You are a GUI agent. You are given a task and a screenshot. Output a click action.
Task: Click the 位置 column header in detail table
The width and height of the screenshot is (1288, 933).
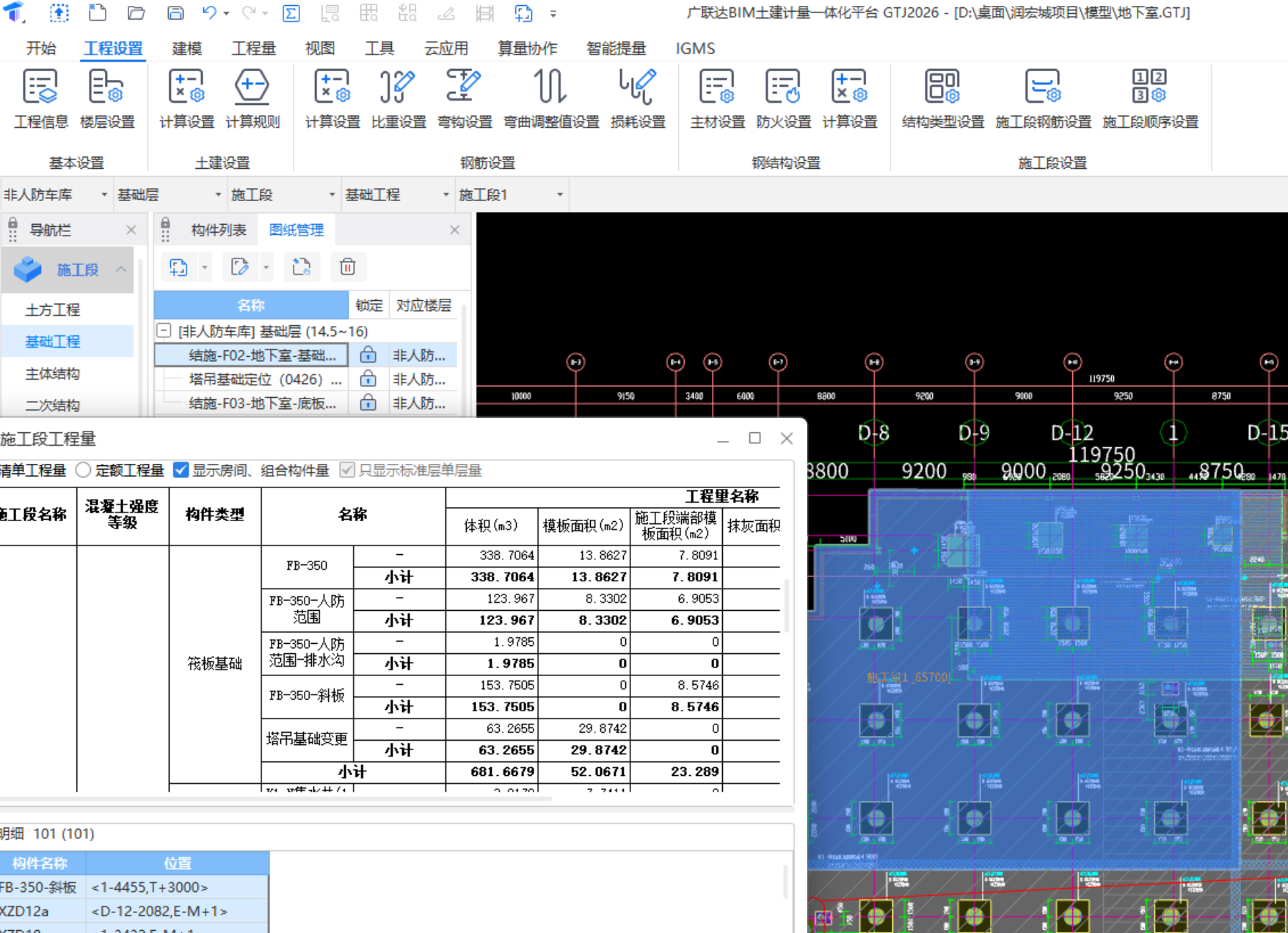coord(178,863)
